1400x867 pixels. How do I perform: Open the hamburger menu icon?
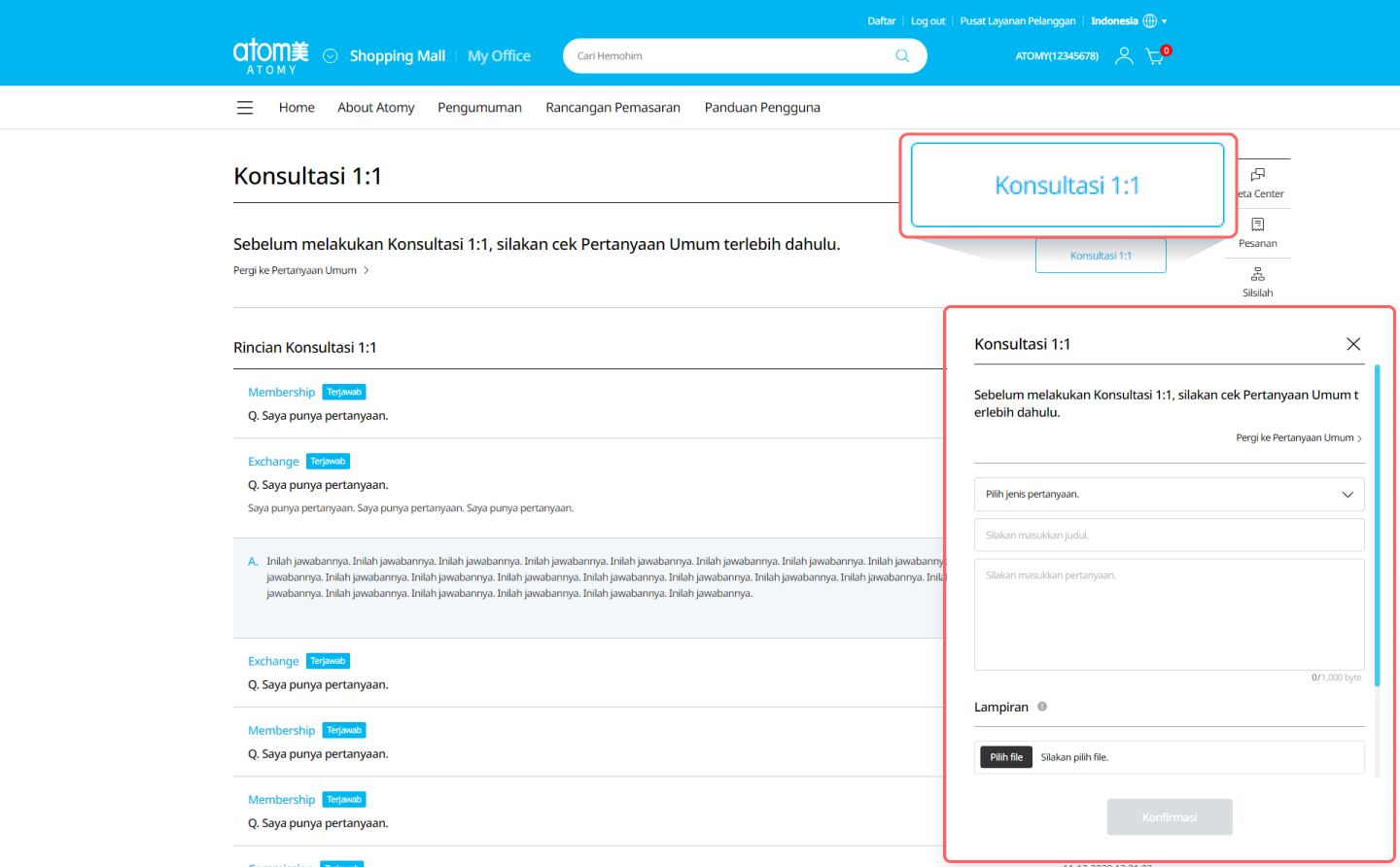(x=245, y=108)
